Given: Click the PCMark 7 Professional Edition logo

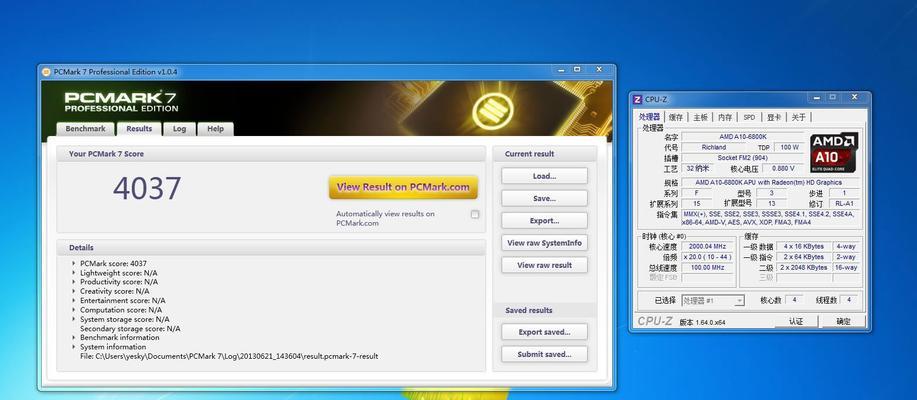Looking at the screenshot, I should [121, 102].
